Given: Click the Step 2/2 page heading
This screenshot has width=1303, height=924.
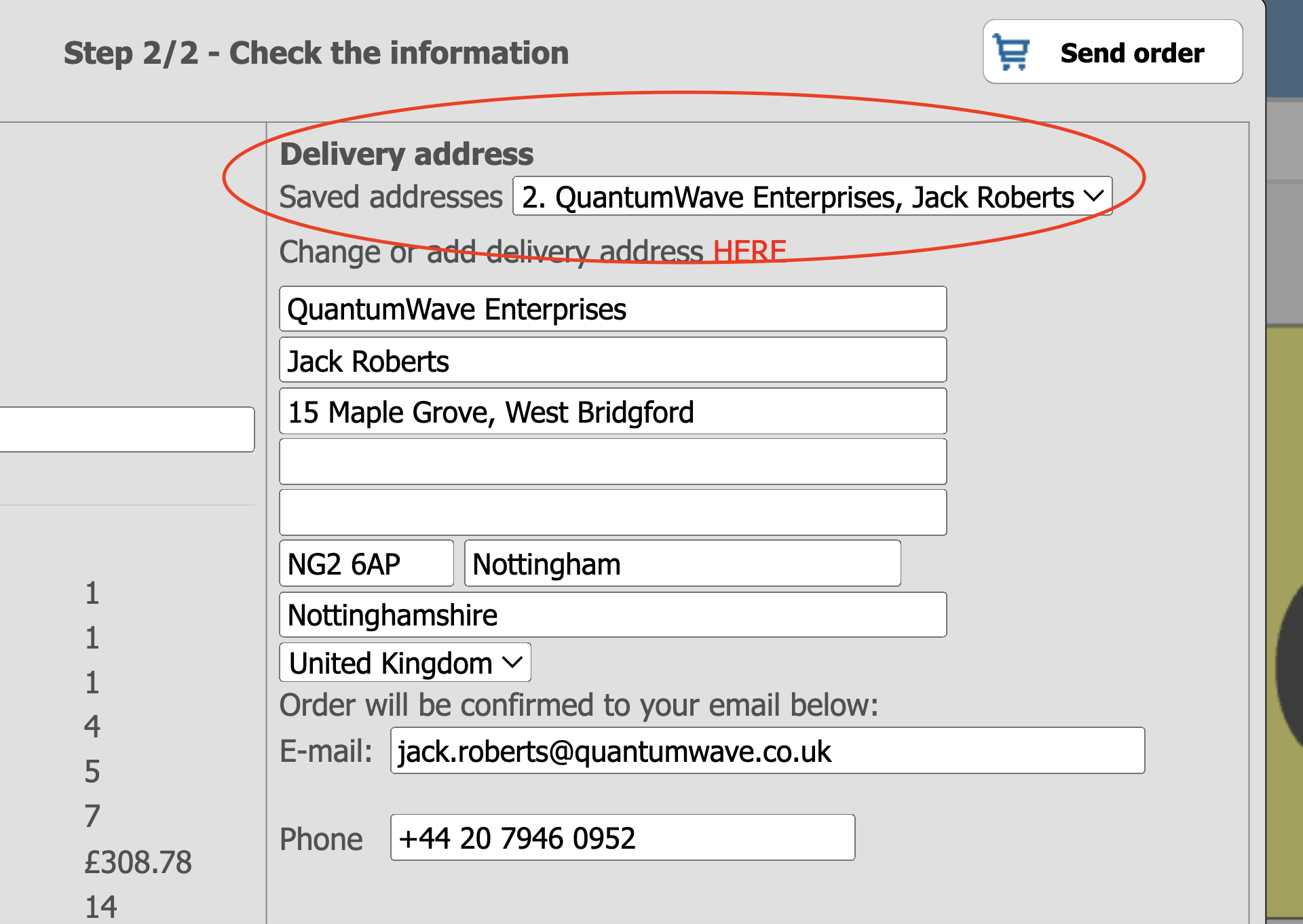Looking at the screenshot, I should [x=316, y=53].
